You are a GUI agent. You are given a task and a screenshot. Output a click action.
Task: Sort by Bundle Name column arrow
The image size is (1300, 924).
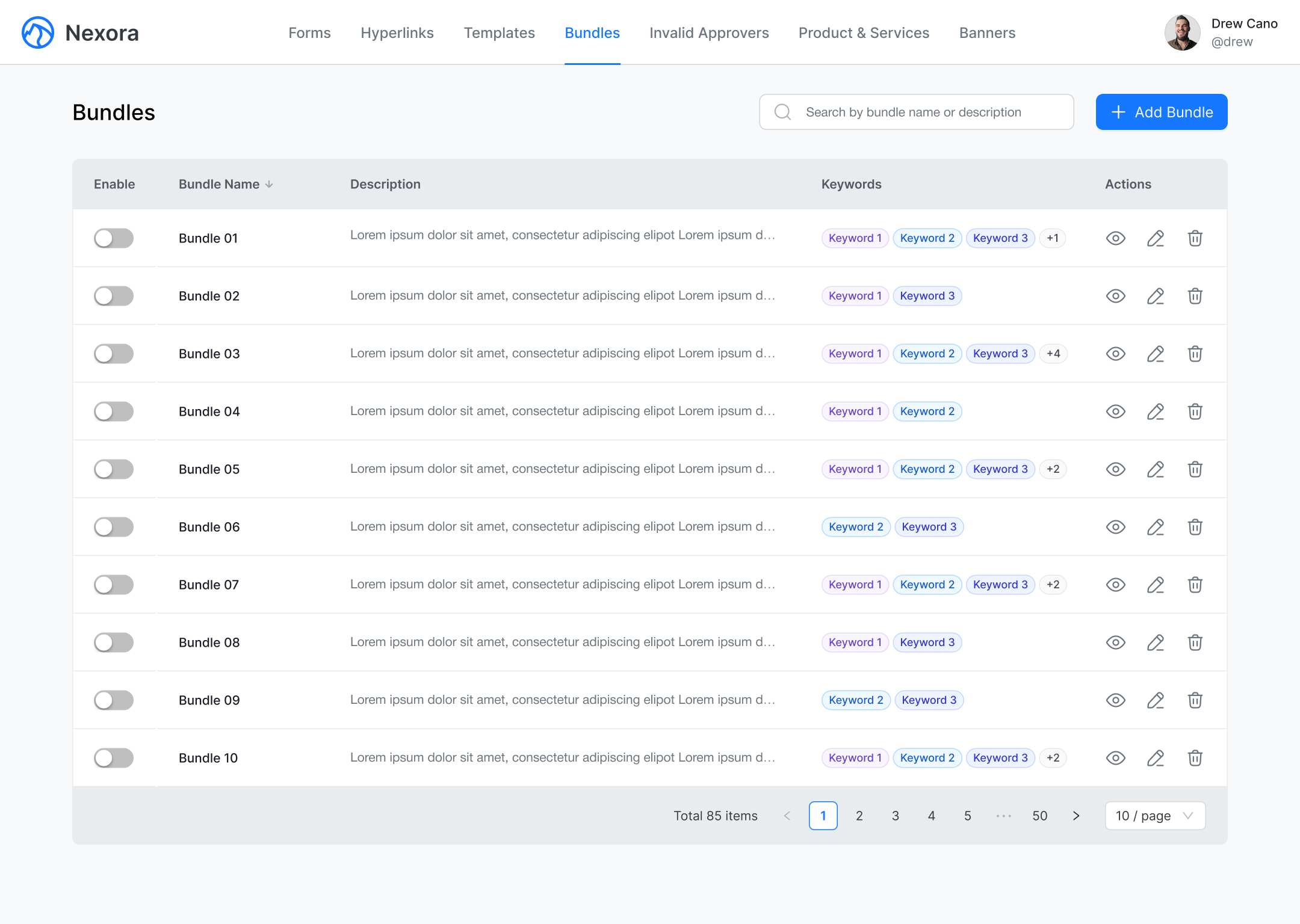(269, 184)
